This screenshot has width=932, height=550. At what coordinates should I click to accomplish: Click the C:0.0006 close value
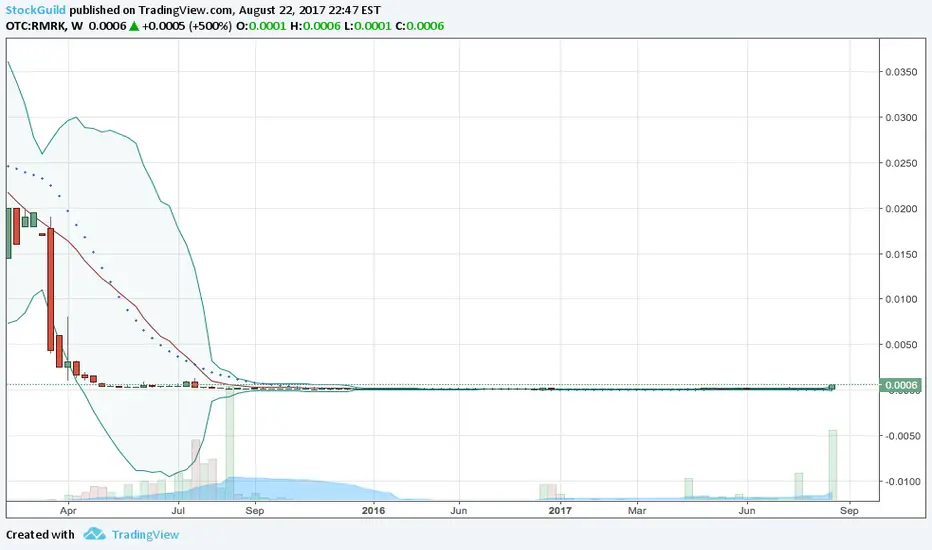pos(420,26)
